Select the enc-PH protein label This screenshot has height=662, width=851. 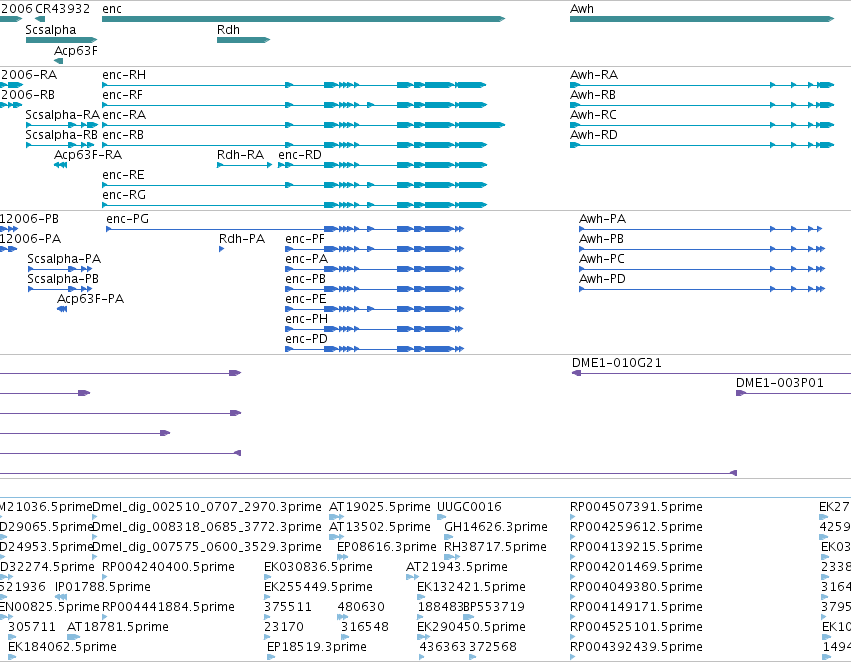pyautogui.click(x=307, y=320)
